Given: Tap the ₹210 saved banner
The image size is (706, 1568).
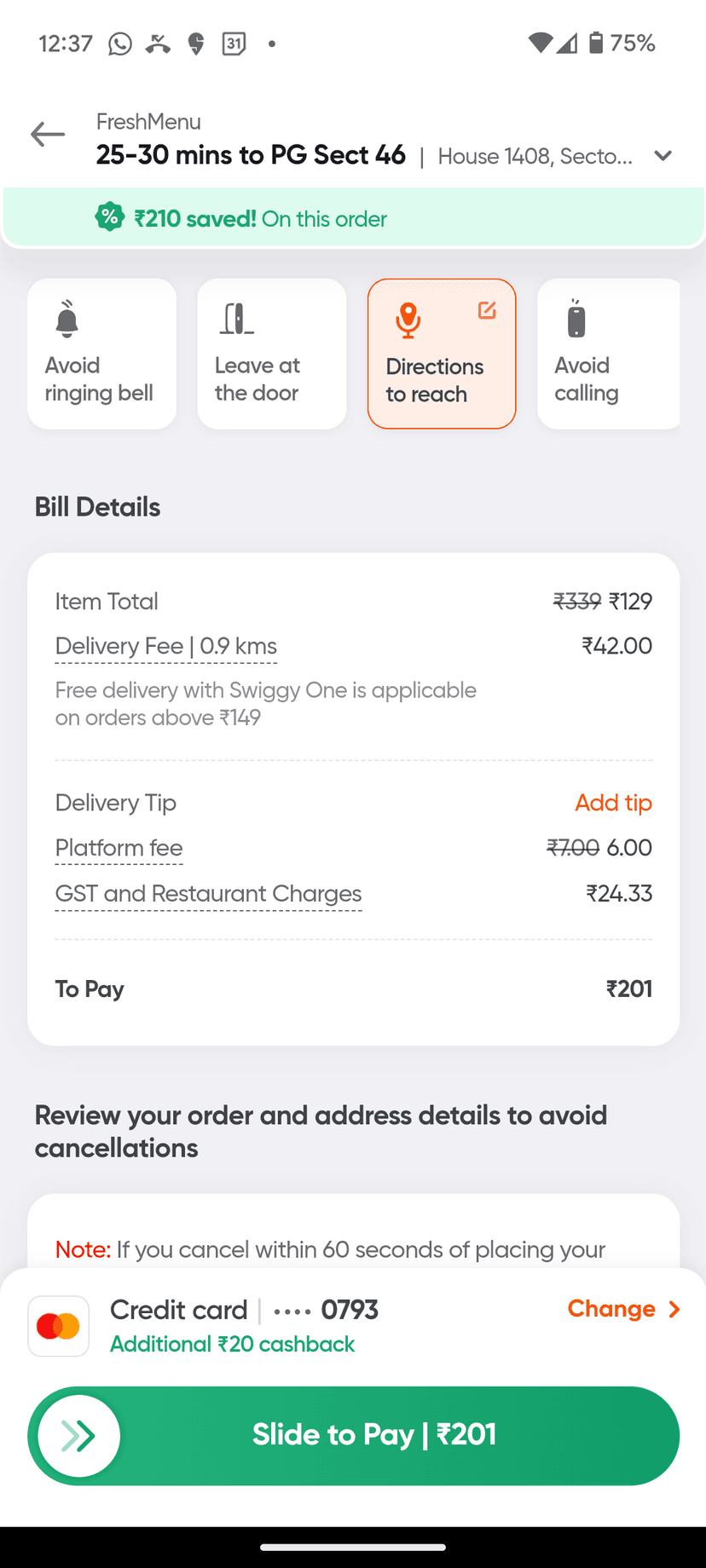Looking at the screenshot, I should pyautogui.click(x=260, y=219).
